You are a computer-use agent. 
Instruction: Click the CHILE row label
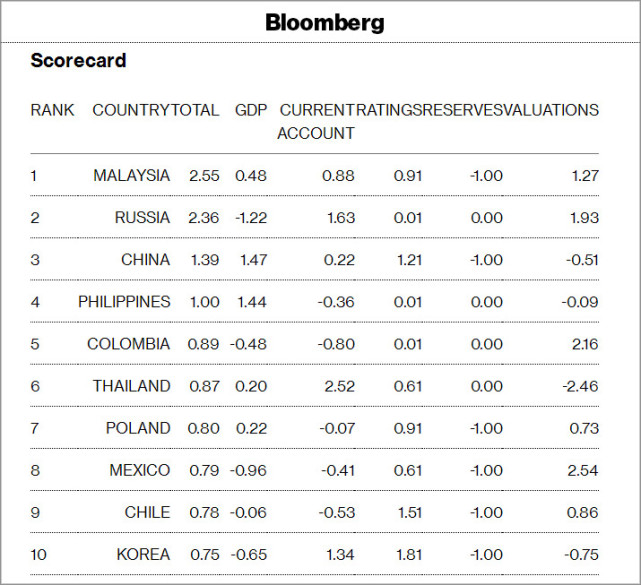(x=147, y=512)
